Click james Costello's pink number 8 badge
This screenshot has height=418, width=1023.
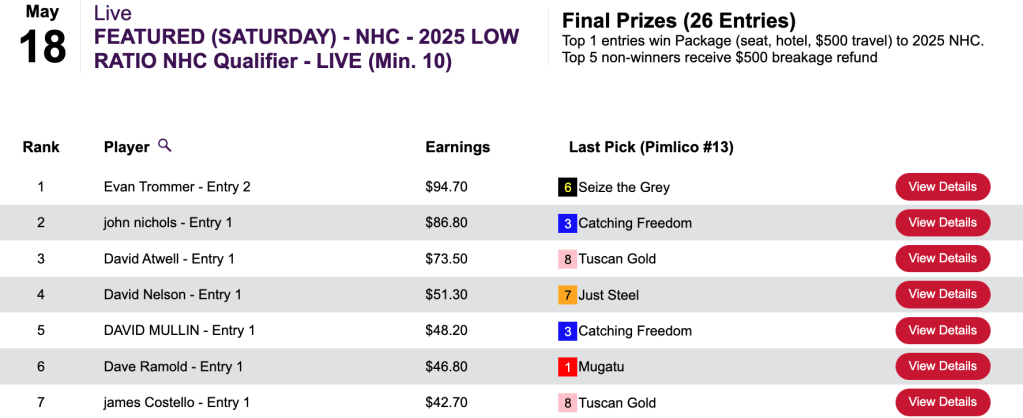567,403
